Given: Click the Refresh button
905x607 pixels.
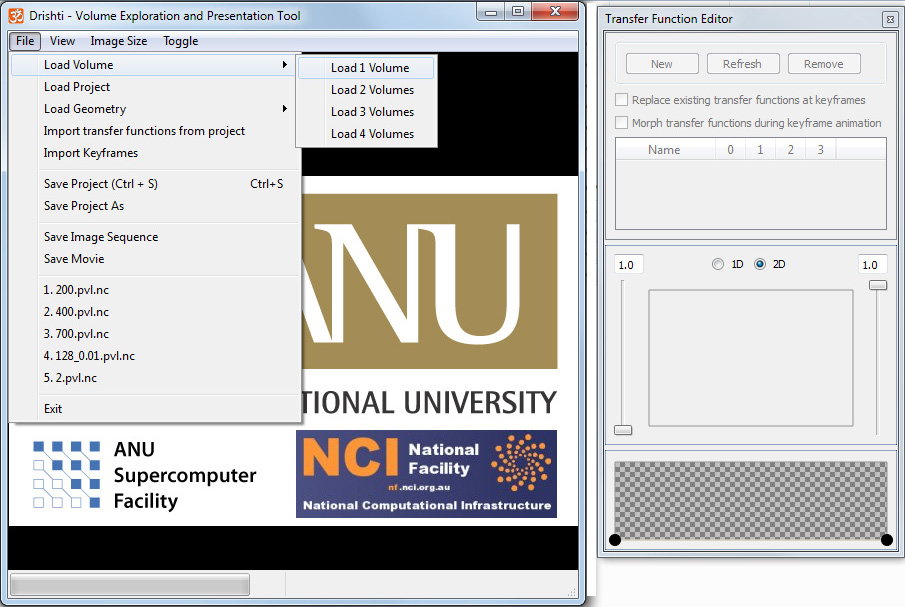Looking at the screenshot, I should tap(743, 64).
